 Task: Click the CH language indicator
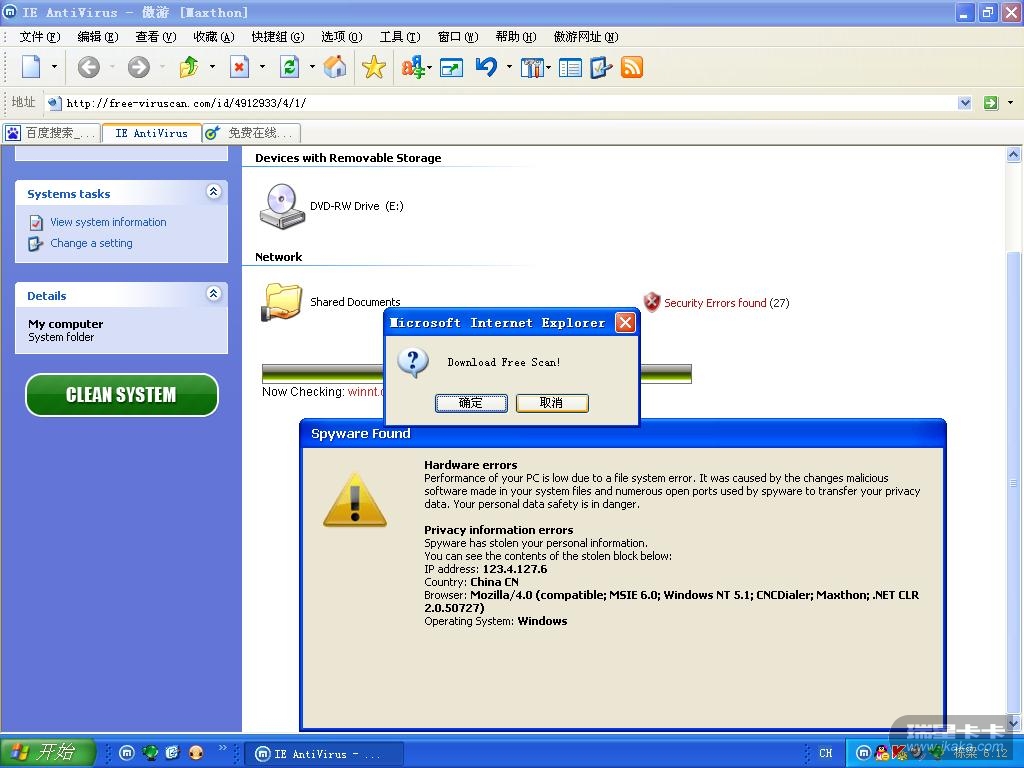[825, 753]
